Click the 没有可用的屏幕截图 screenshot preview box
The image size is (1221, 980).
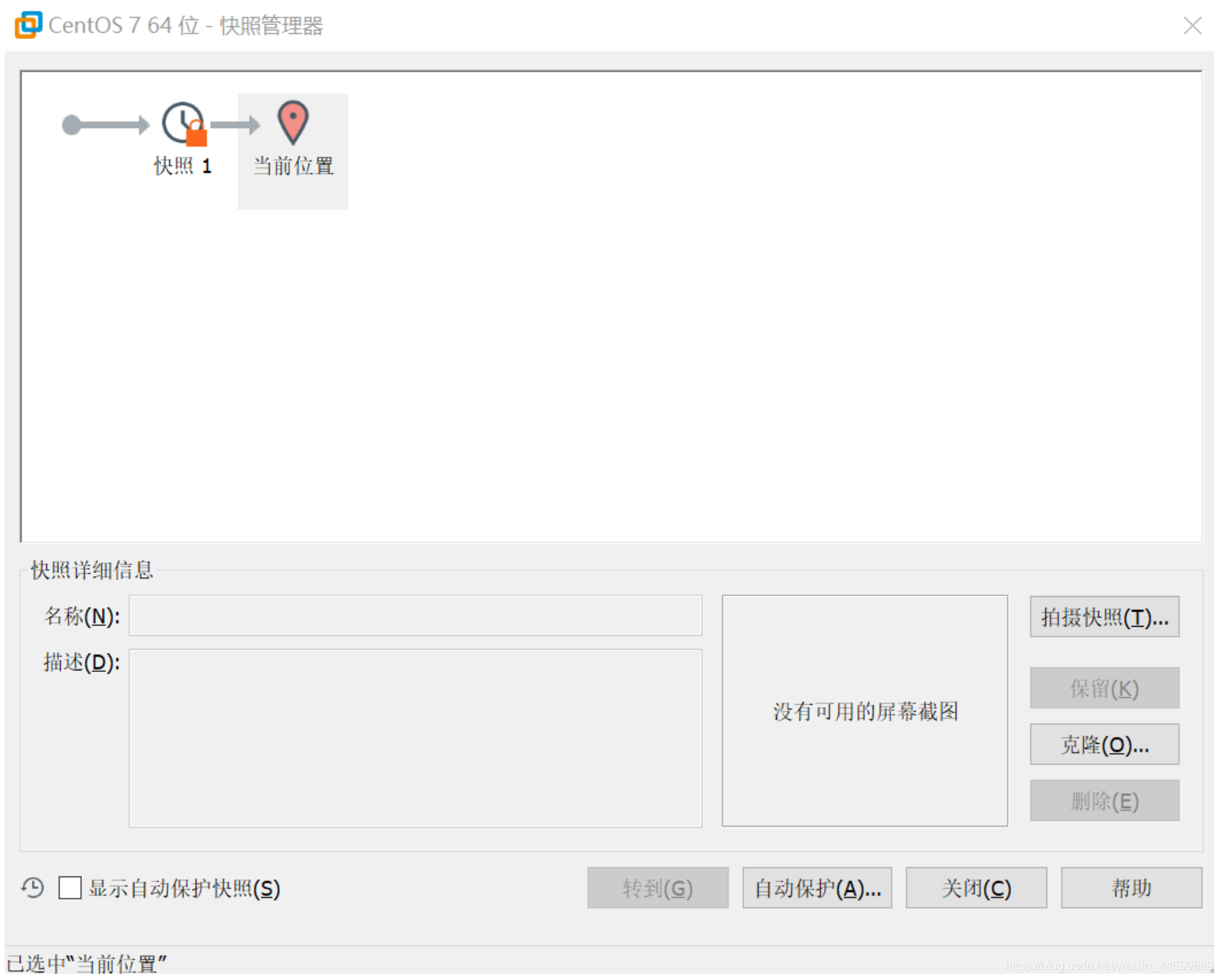pos(865,711)
